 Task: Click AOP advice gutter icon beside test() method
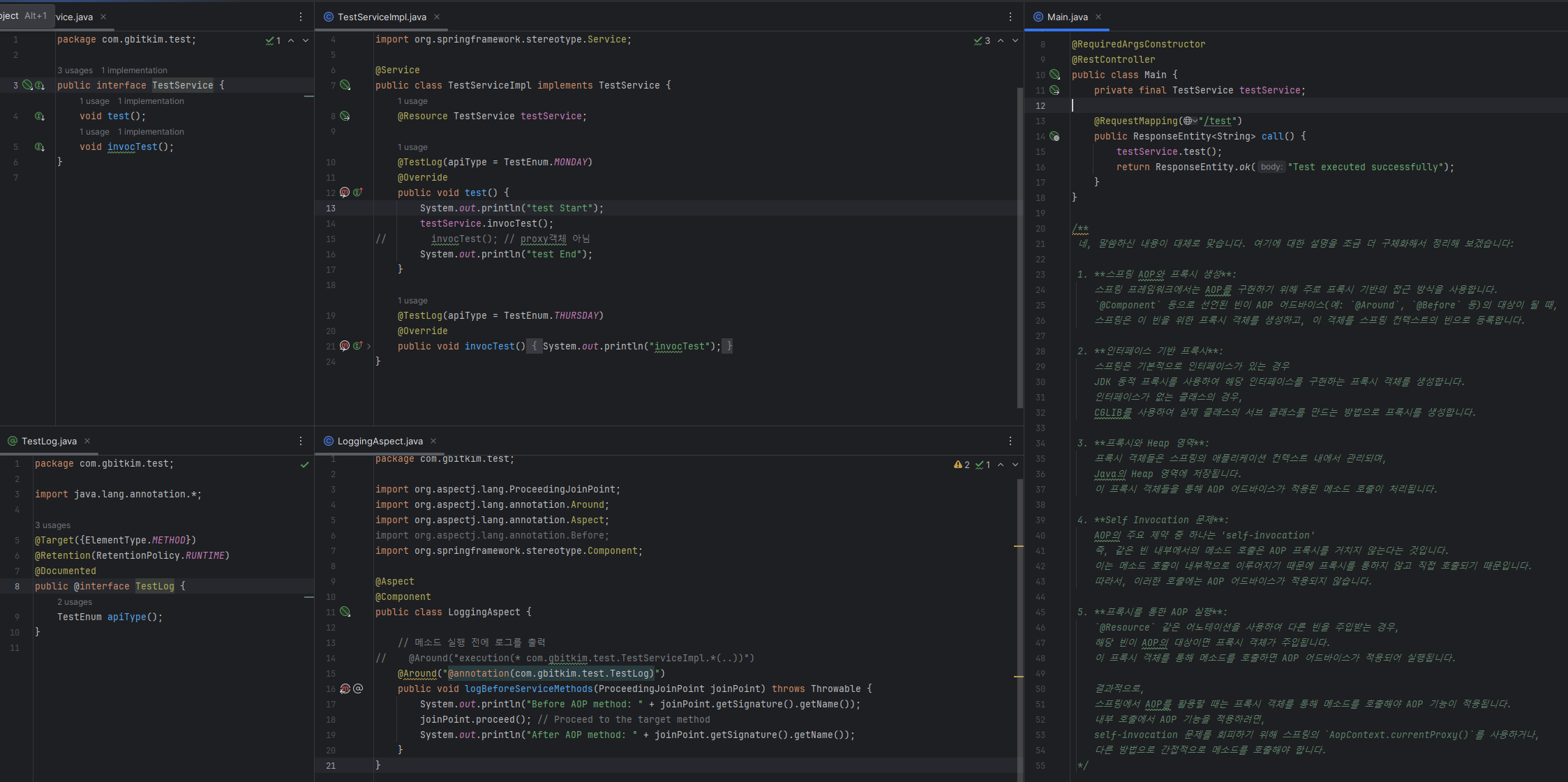pos(345,193)
